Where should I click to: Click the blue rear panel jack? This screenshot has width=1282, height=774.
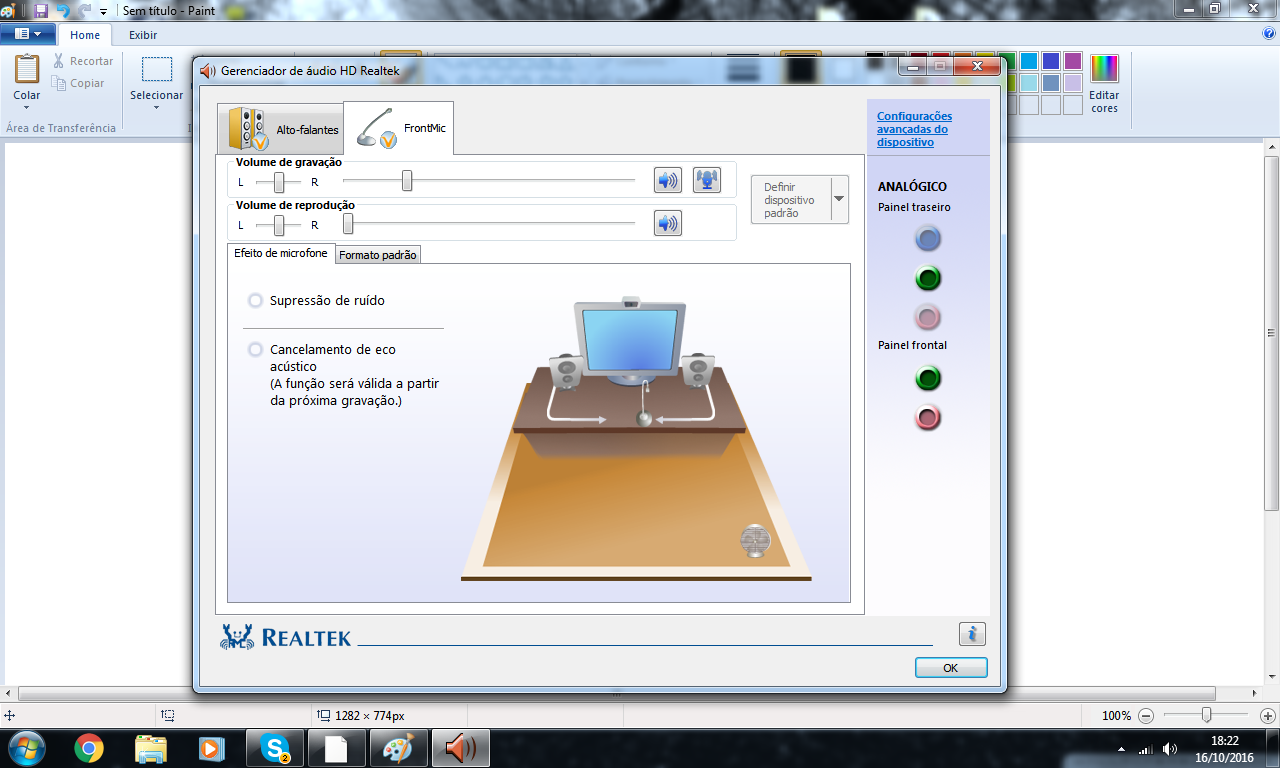point(928,238)
